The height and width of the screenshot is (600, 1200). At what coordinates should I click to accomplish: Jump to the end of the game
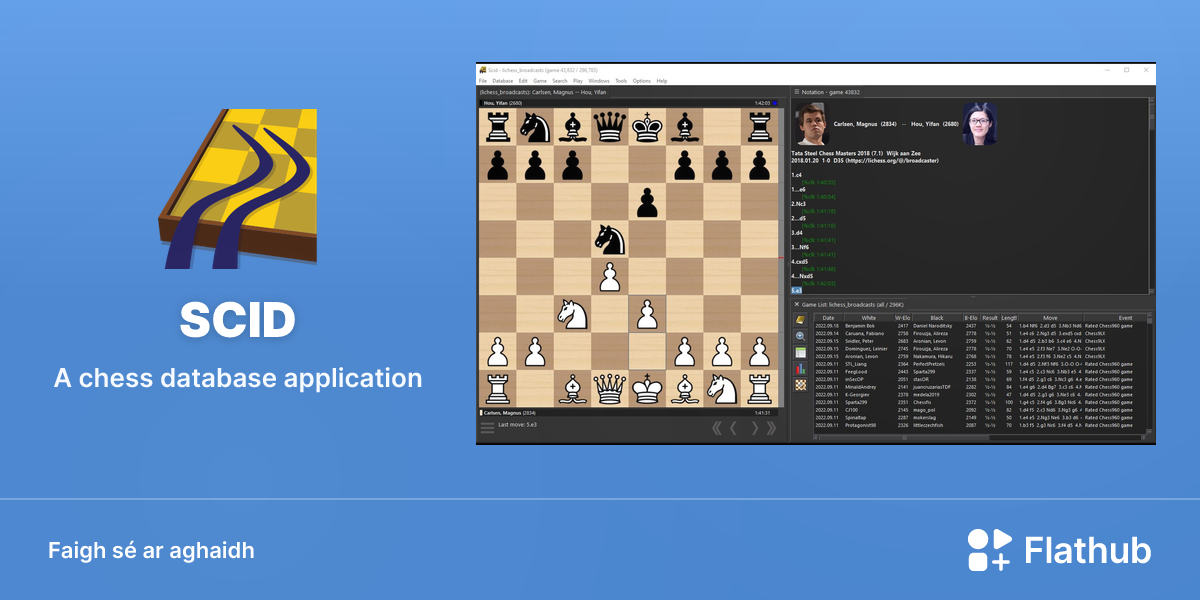[770, 428]
